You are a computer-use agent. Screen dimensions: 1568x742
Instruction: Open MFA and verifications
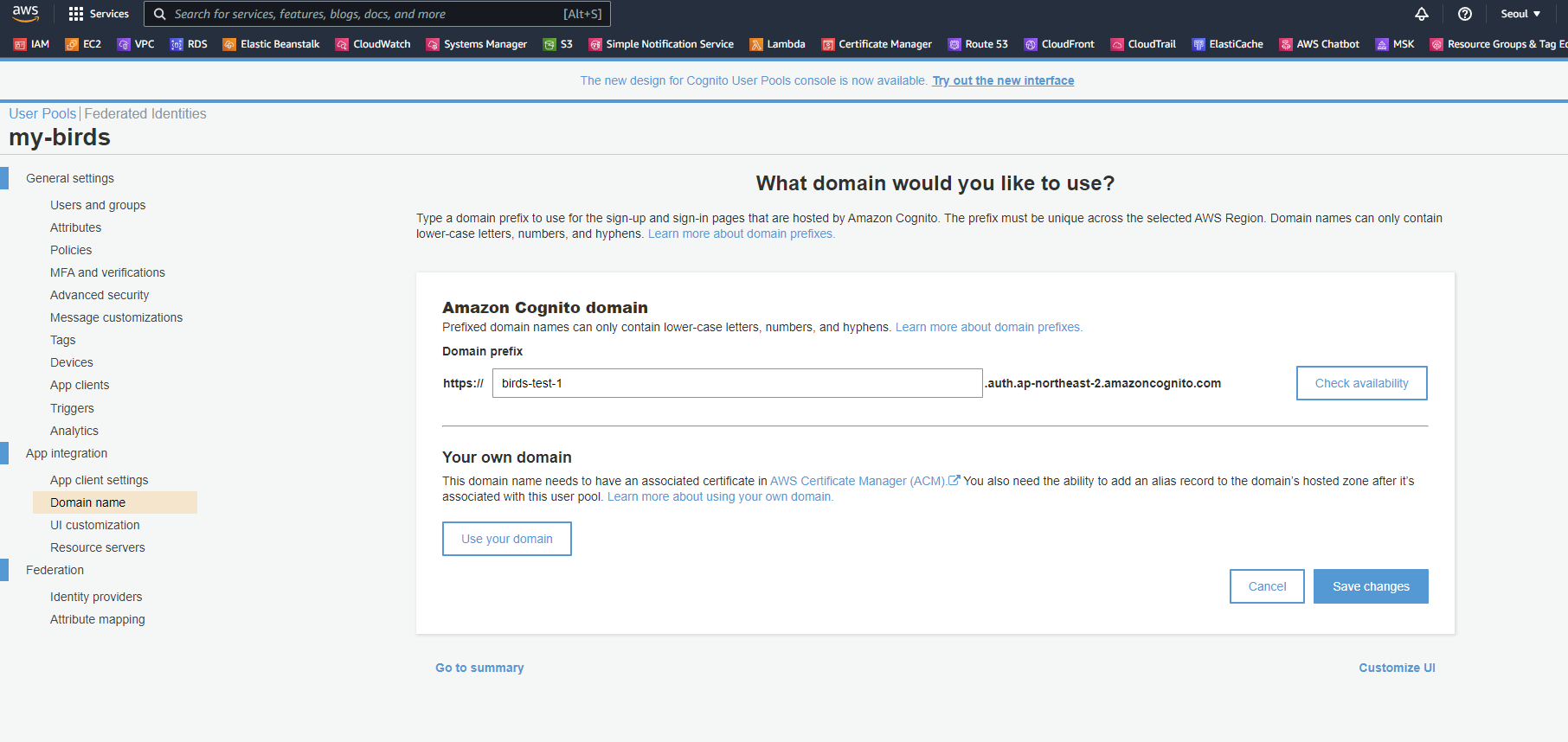[x=107, y=272]
